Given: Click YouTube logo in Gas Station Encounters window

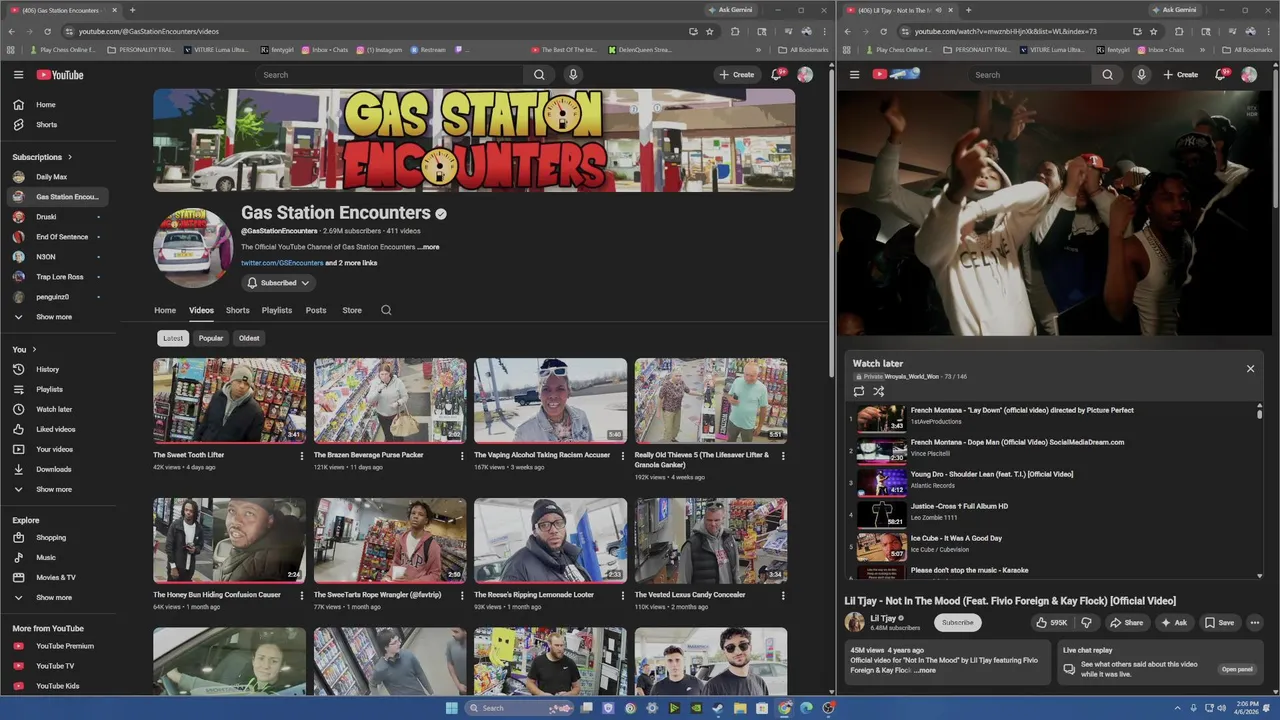Looking at the screenshot, I should [x=60, y=75].
